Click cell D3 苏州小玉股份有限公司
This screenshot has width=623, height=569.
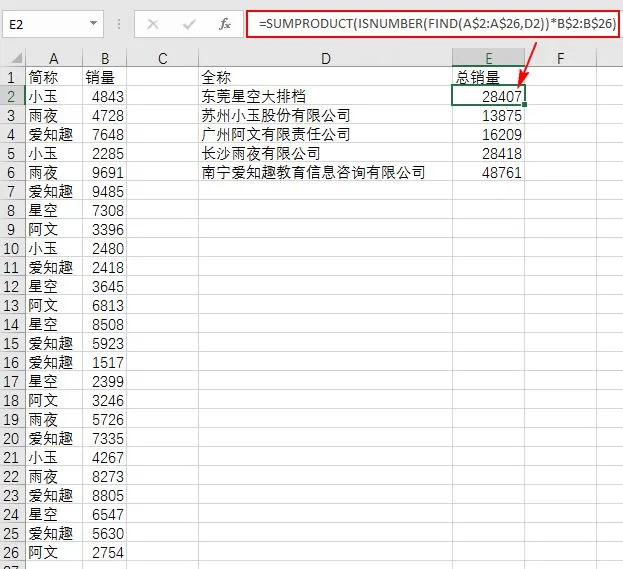coord(325,115)
